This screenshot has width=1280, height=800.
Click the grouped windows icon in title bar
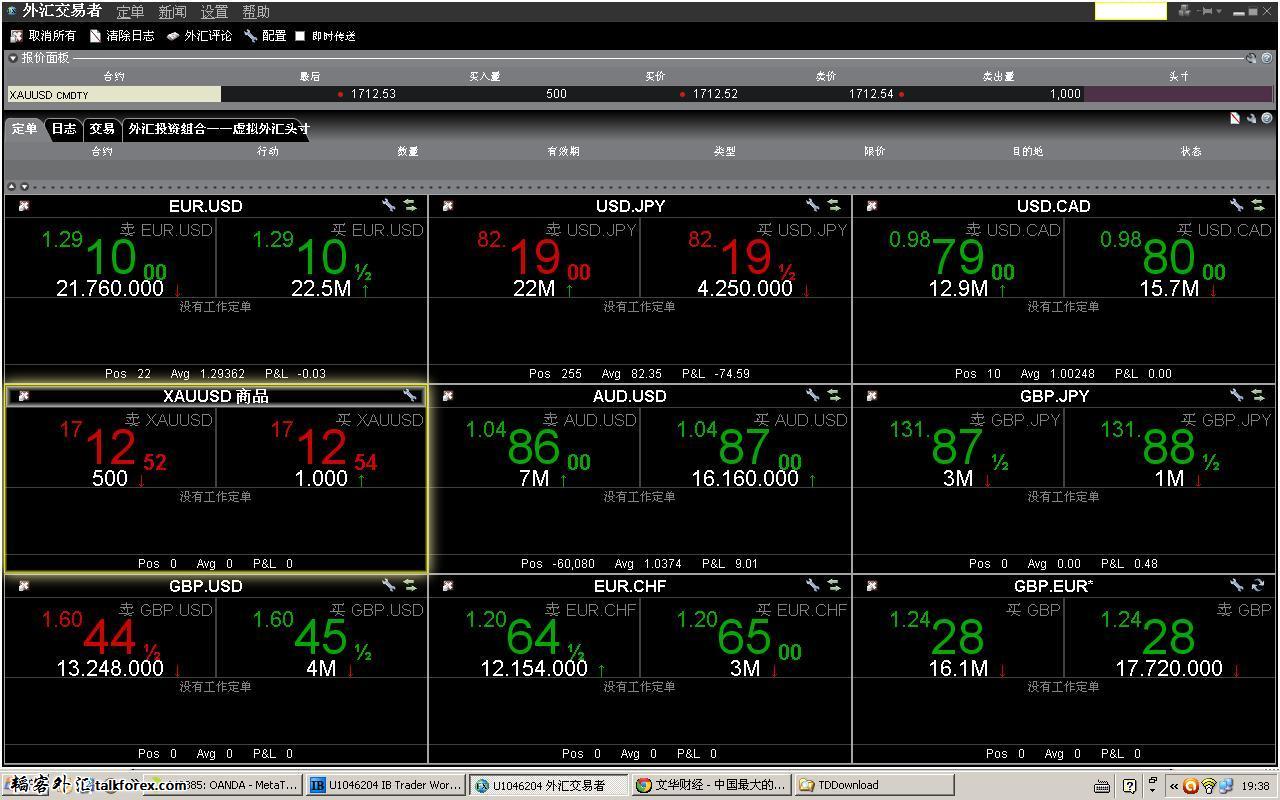1185,11
